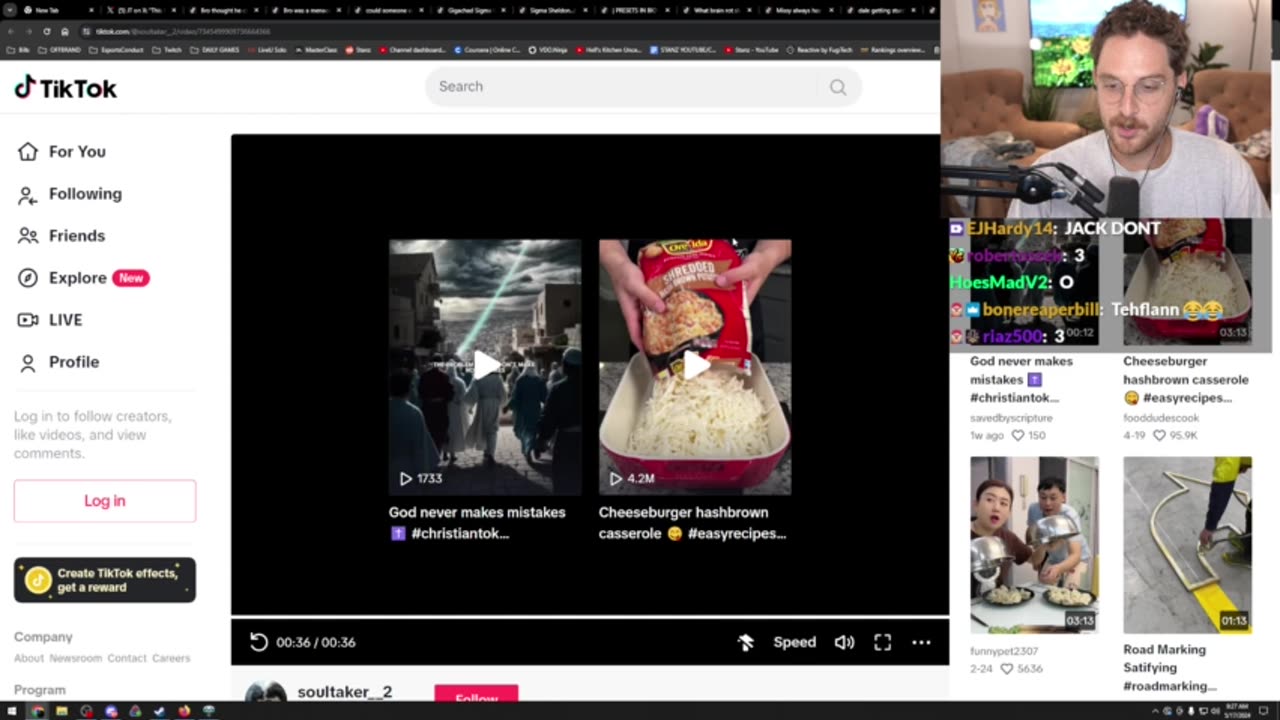This screenshot has height=720, width=1280.
Task: Switch to the What brain rot browser tab
Action: coord(716,10)
